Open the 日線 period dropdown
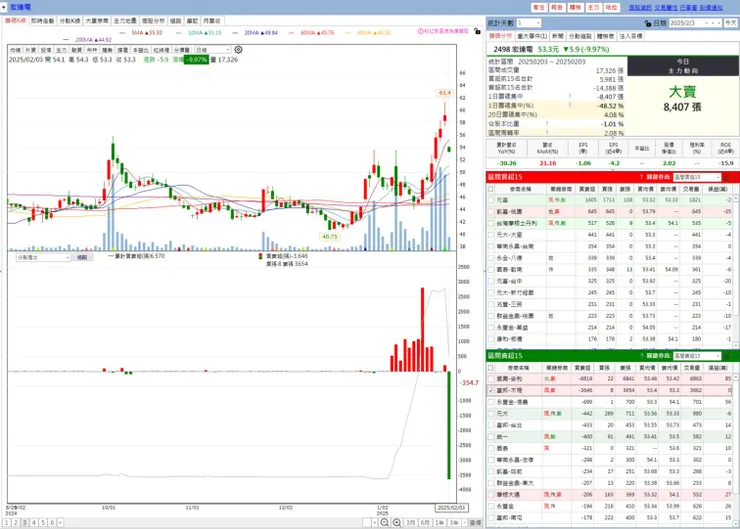The width and height of the screenshot is (740, 529). pos(213,50)
